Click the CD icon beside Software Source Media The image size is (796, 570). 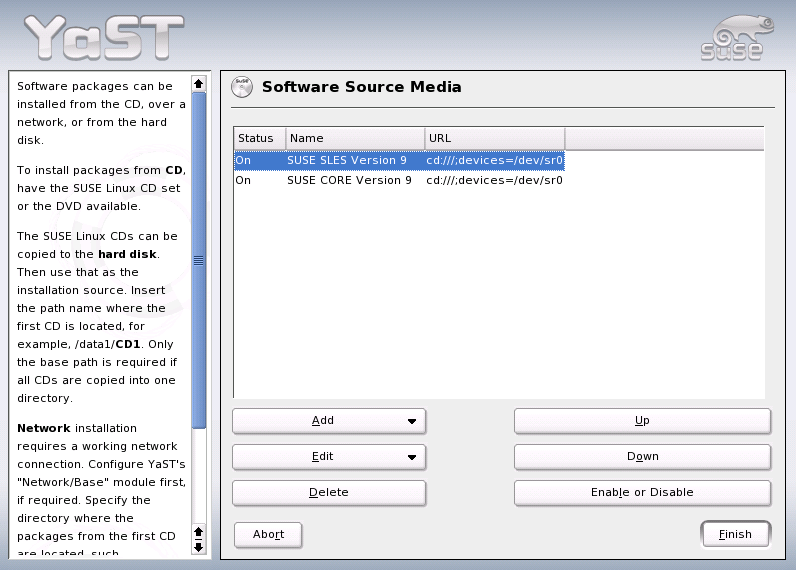242,87
